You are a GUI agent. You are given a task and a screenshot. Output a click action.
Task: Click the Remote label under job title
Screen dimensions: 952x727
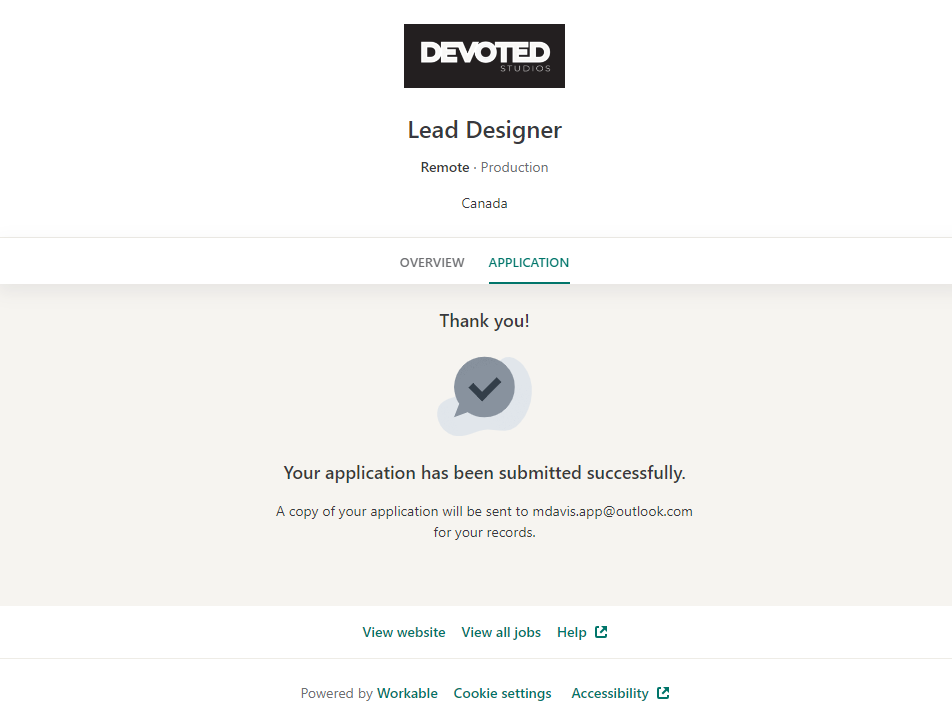[x=444, y=167]
